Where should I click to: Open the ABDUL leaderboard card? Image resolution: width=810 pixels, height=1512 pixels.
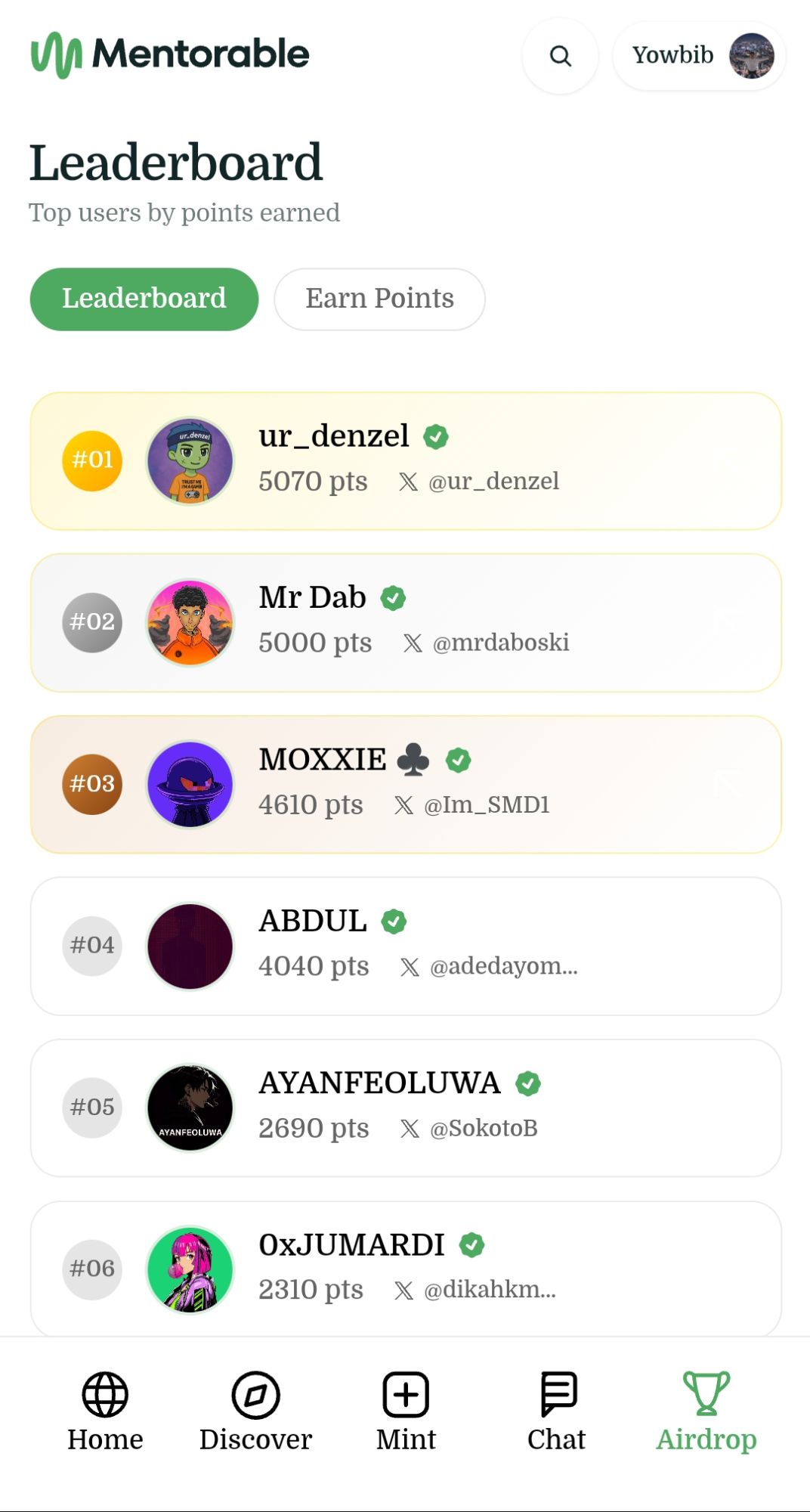[x=406, y=946]
